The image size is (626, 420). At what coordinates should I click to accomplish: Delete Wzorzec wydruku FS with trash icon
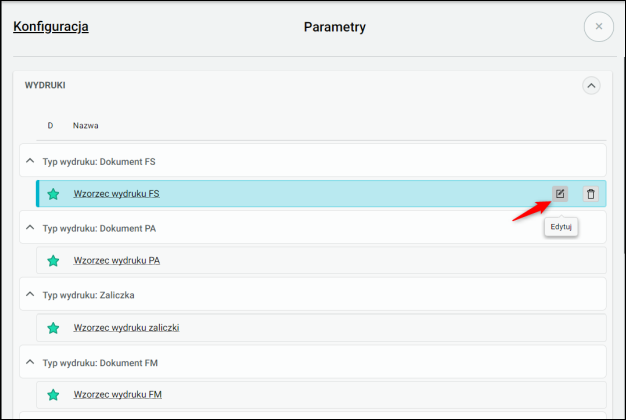(591, 194)
